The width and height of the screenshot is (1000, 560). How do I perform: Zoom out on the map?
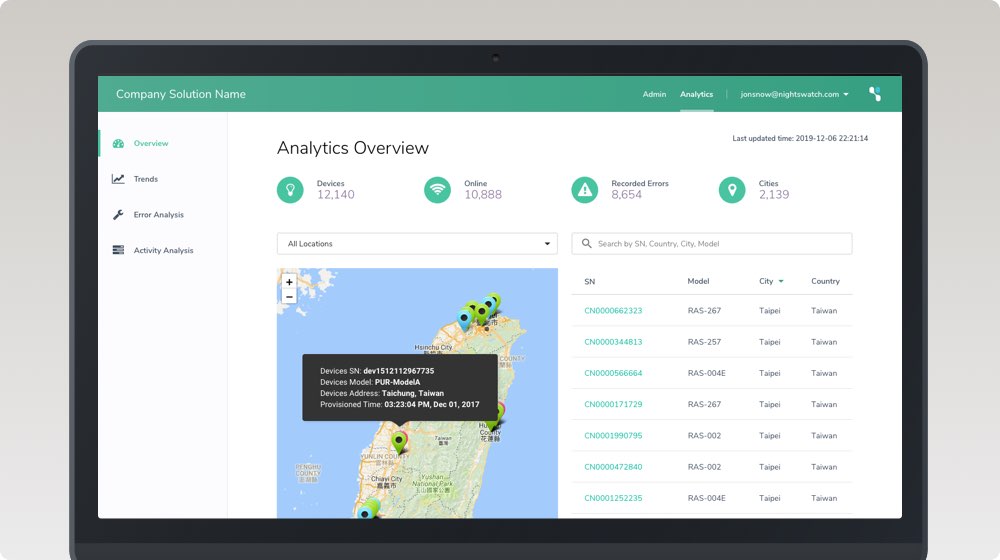point(289,297)
